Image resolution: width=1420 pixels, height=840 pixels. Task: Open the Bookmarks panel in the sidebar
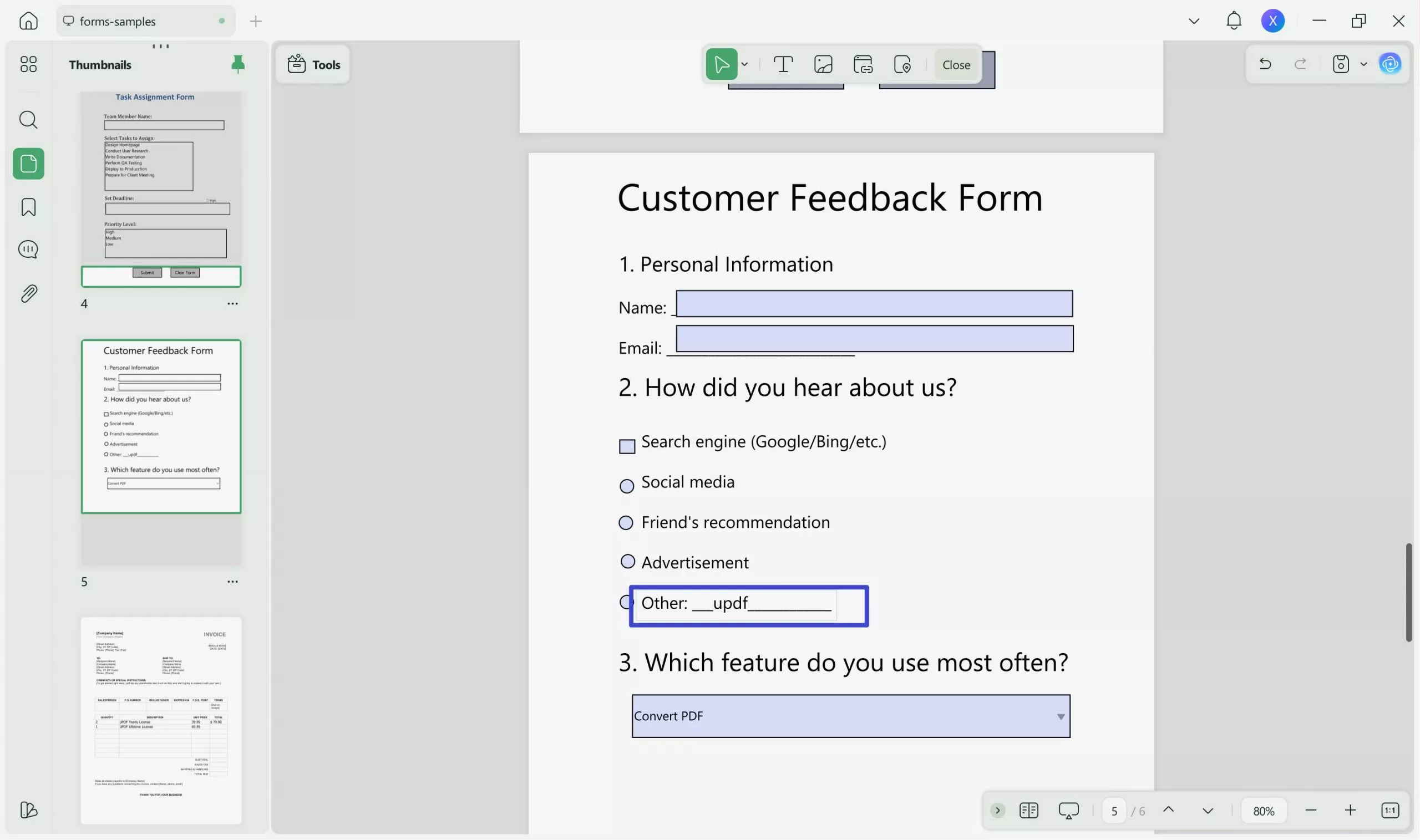coord(28,207)
